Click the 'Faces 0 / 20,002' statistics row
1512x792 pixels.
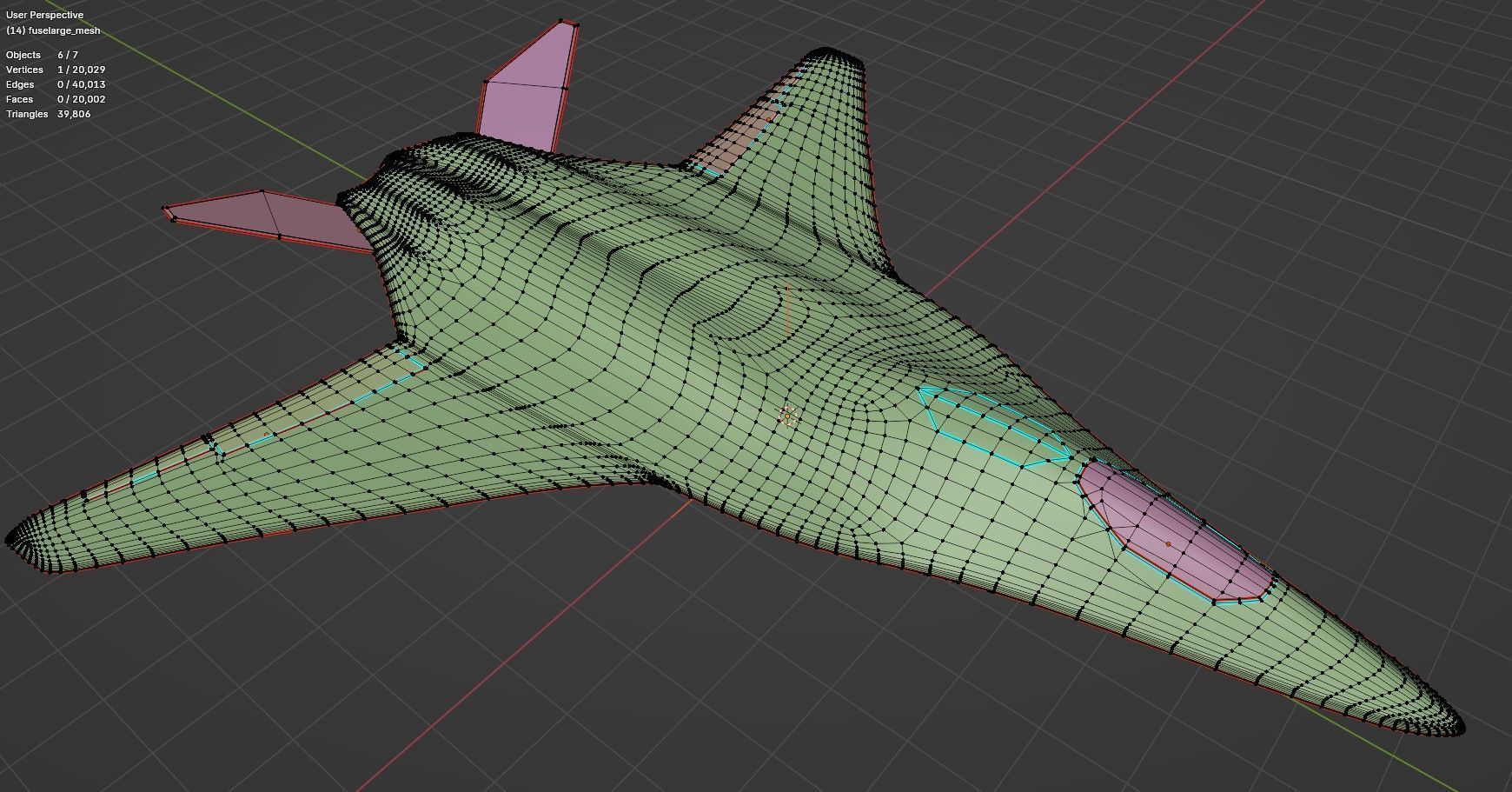[56, 99]
